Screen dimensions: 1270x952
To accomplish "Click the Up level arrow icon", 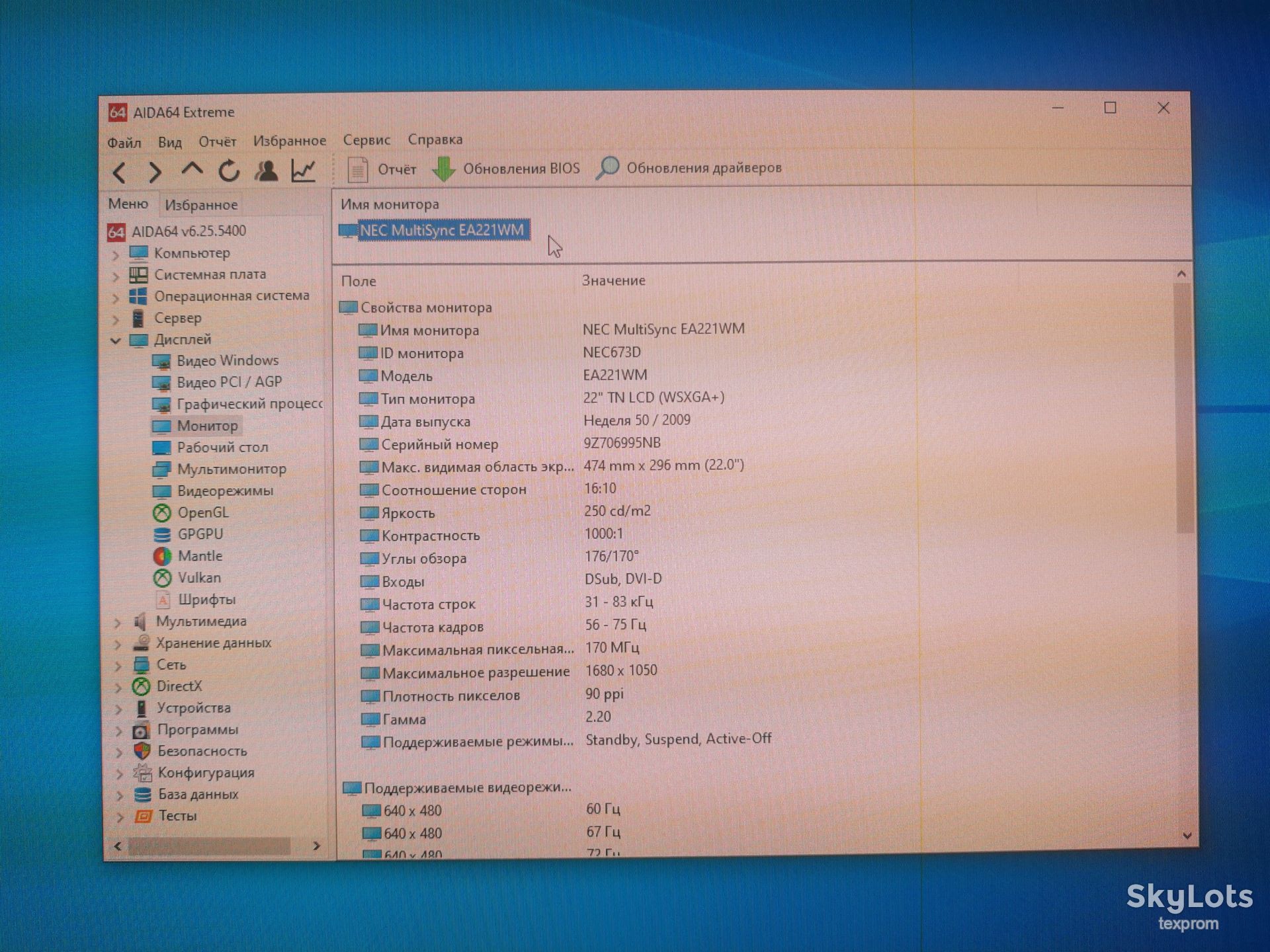I will pyautogui.click(x=192, y=169).
